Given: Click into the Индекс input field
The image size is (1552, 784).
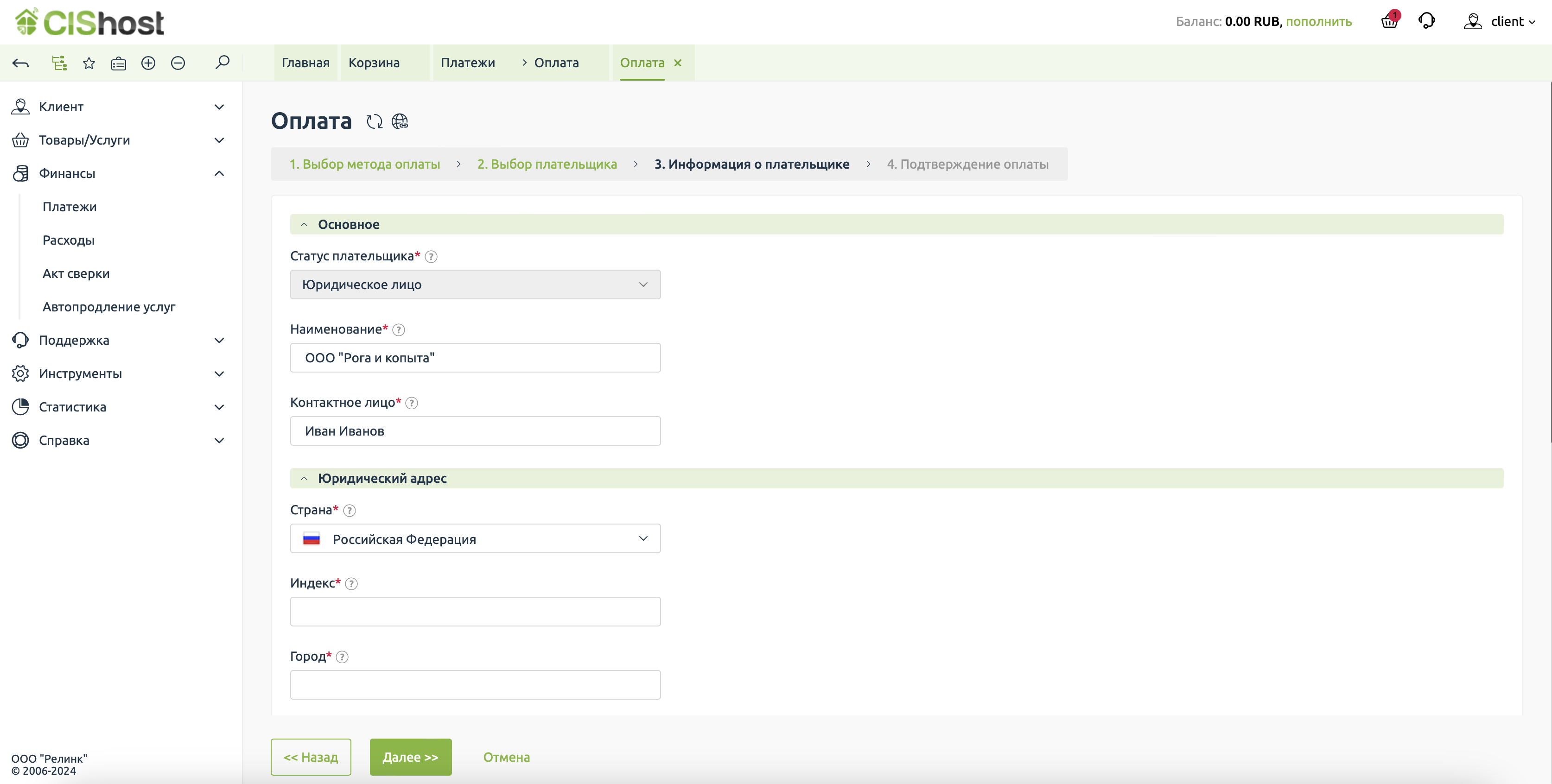Looking at the screenshot, I should (475, 612).
